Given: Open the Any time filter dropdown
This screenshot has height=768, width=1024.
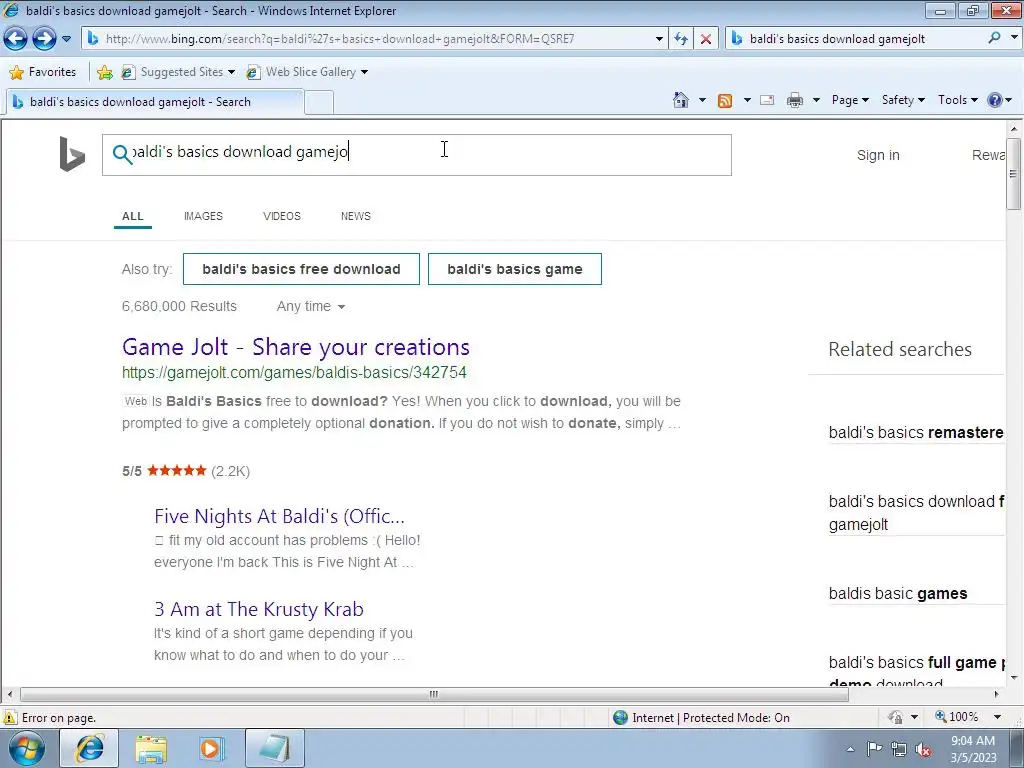Looking at the screenshot, I should [x=310, y=306].
